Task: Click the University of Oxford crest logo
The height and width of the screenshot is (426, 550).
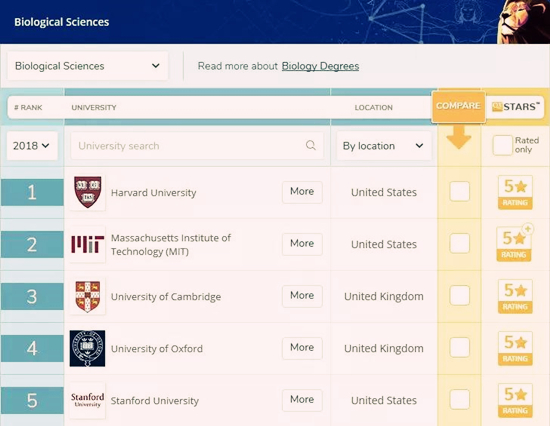Action: click(x=87, y=348)
